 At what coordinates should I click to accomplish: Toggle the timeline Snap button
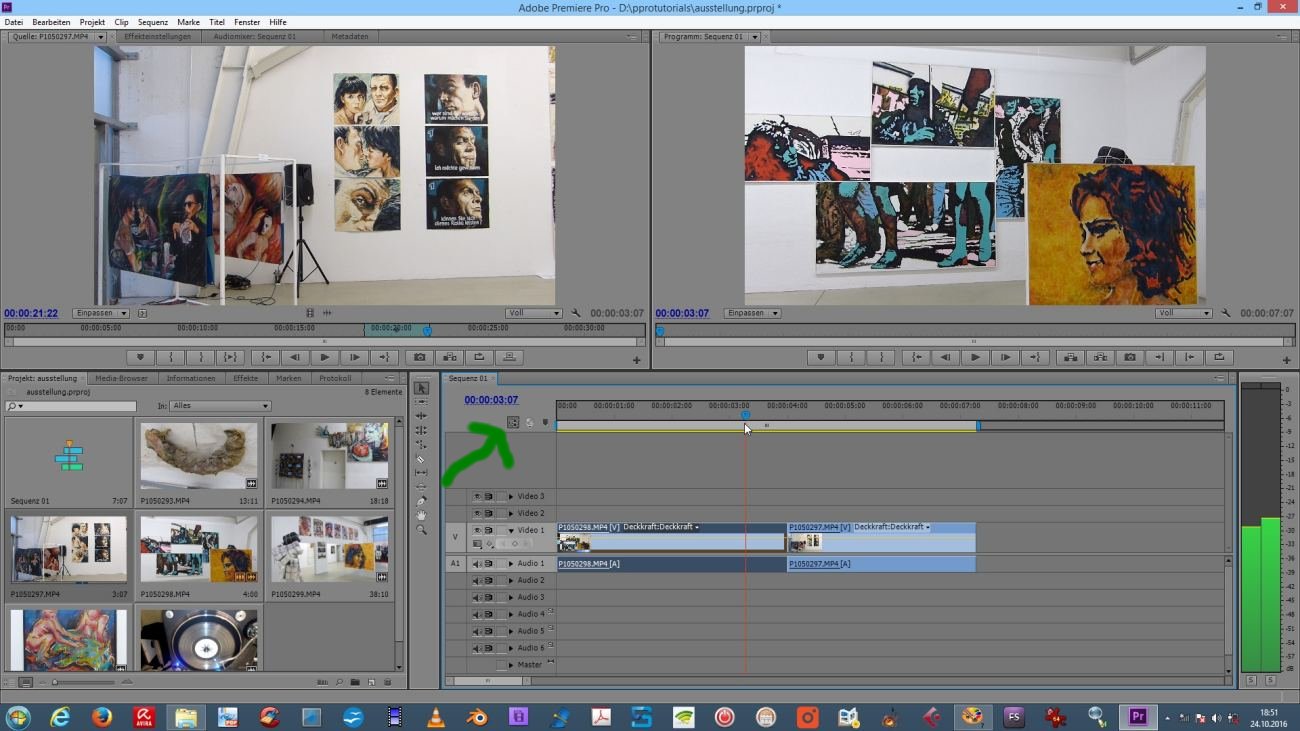pos(513,423)
